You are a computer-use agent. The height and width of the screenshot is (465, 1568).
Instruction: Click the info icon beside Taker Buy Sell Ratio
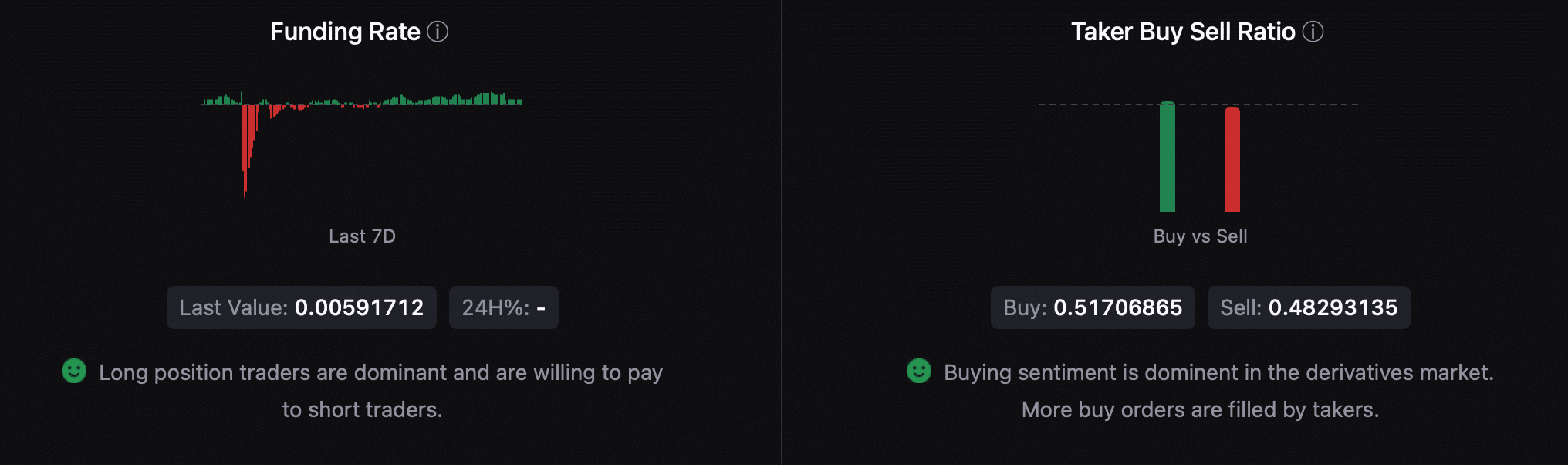(1313, 32)
